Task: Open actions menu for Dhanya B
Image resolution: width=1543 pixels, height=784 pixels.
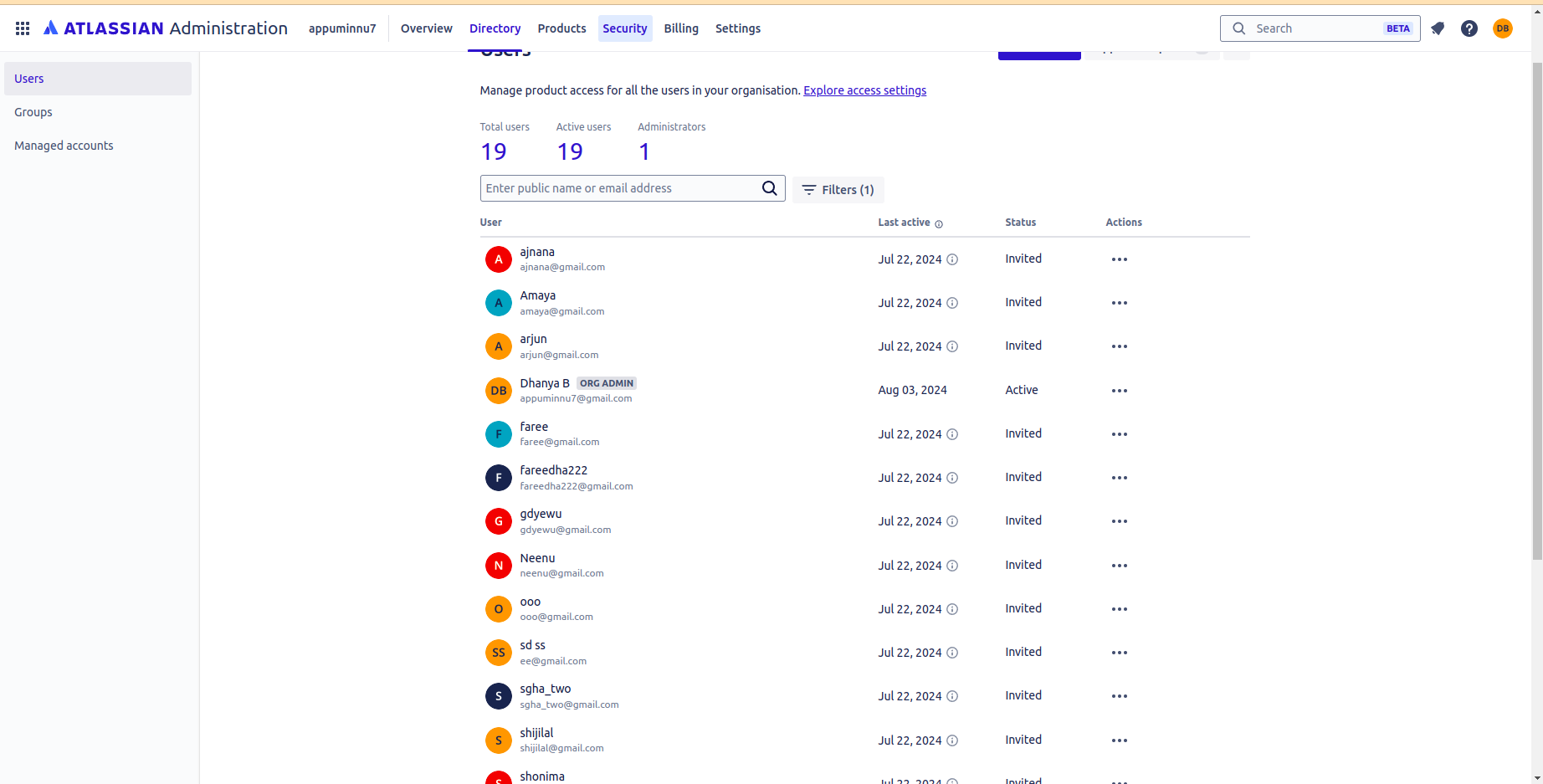Action: (x=1119, y=391)
